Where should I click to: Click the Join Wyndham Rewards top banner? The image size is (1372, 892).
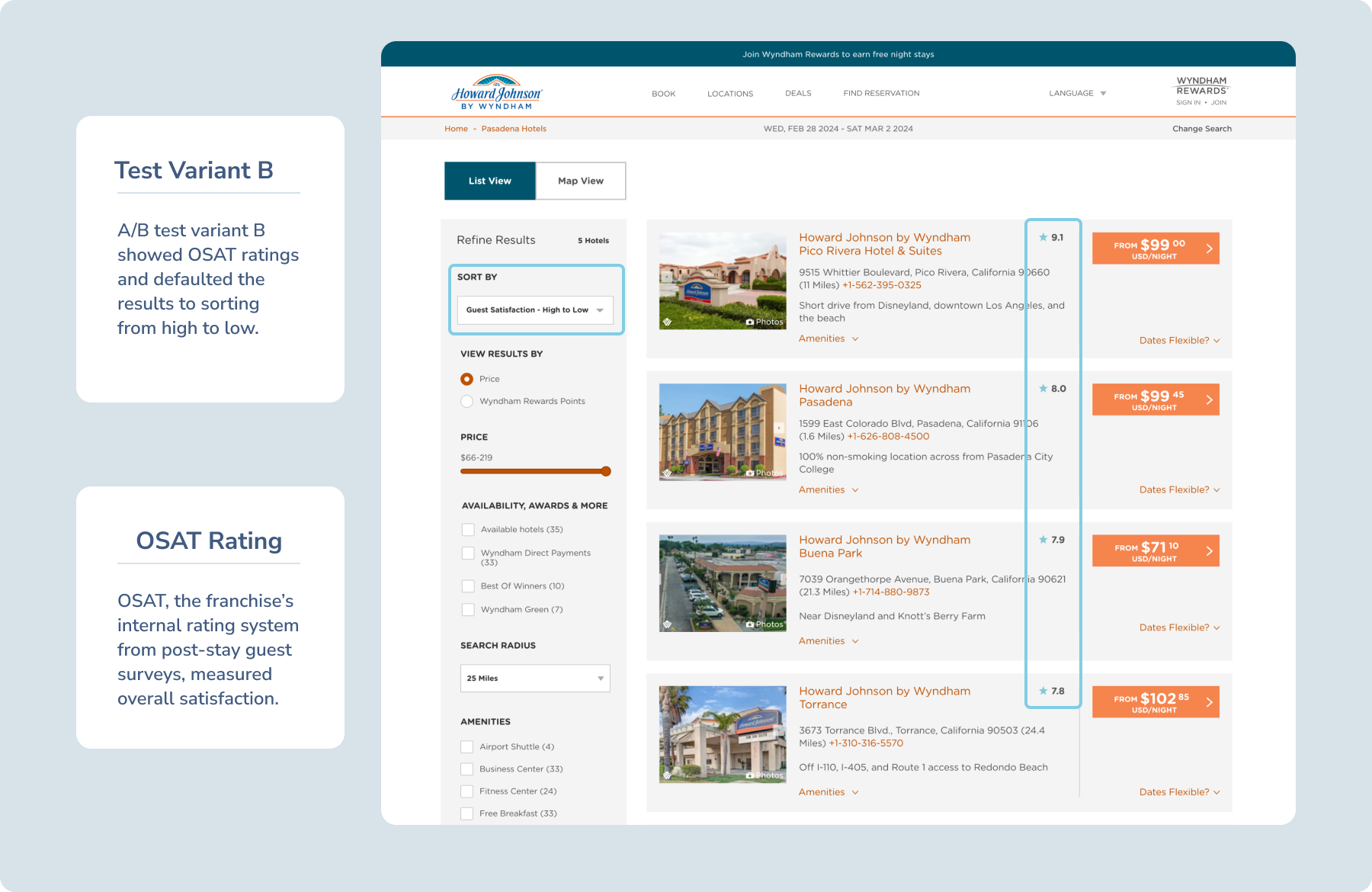[x=838, y=54]
